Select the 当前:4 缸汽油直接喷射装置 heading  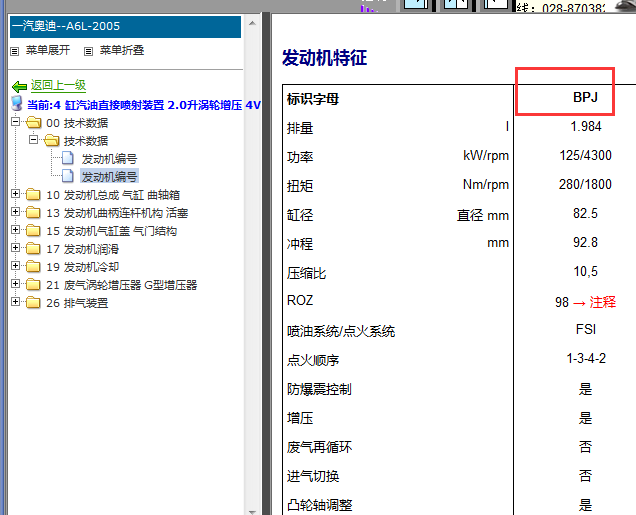coord(144,105)
